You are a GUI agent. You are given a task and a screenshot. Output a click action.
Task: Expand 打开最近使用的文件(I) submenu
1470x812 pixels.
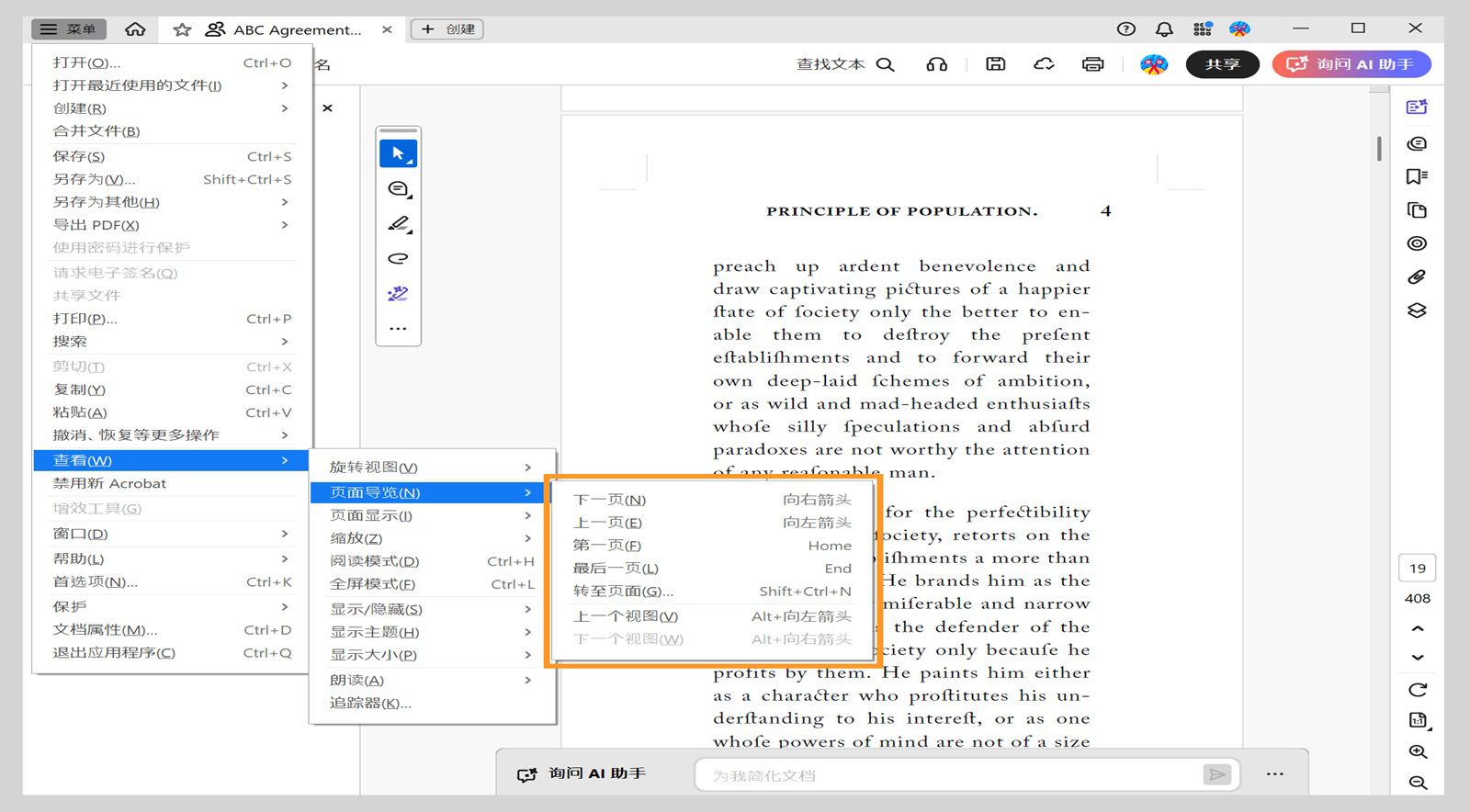[172, 85]
